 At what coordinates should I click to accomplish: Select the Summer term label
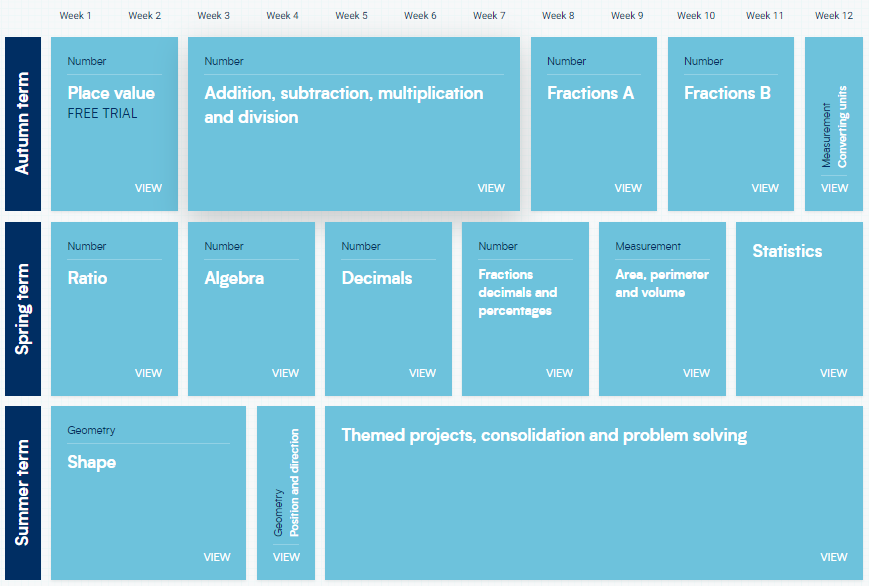(23, 493)
